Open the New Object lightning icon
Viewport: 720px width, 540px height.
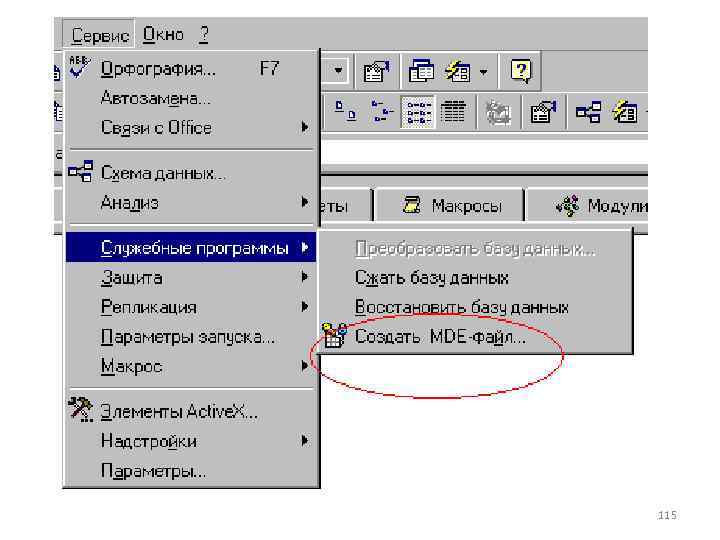[458, 71]
